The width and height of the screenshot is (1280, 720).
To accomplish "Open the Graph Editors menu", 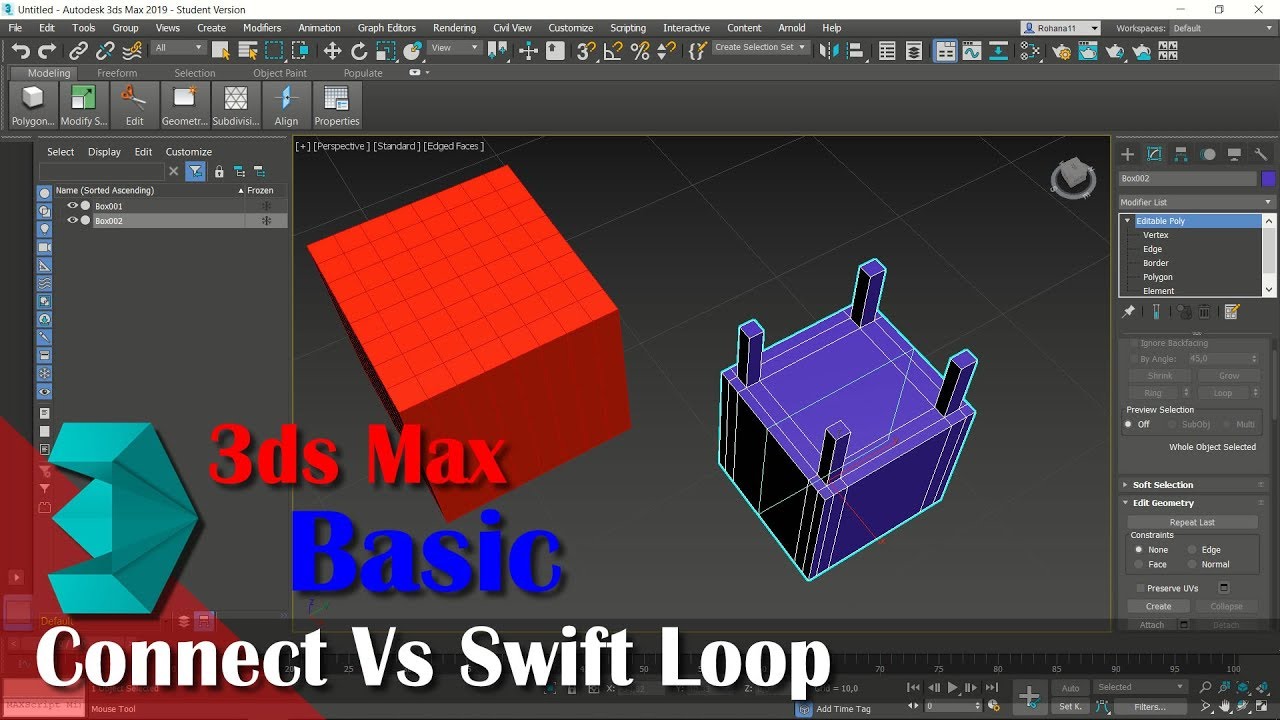I will (x=386, y=28).
